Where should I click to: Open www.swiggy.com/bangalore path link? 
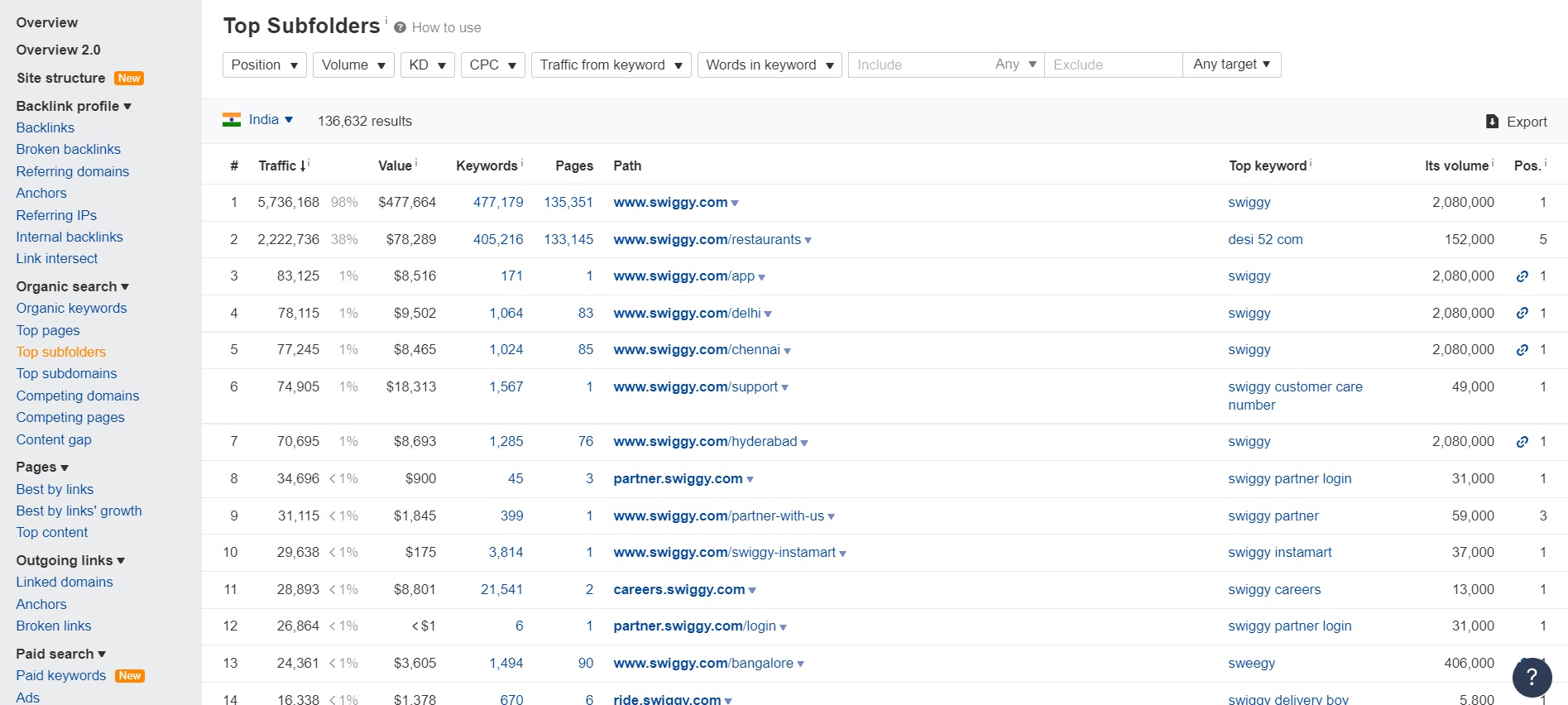click(703, 663)
